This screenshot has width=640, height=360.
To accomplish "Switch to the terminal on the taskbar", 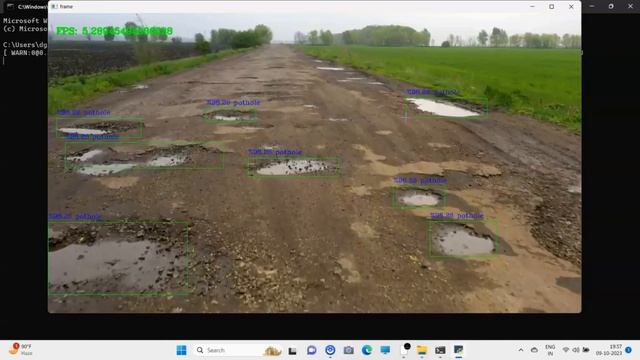I will 440,350.
